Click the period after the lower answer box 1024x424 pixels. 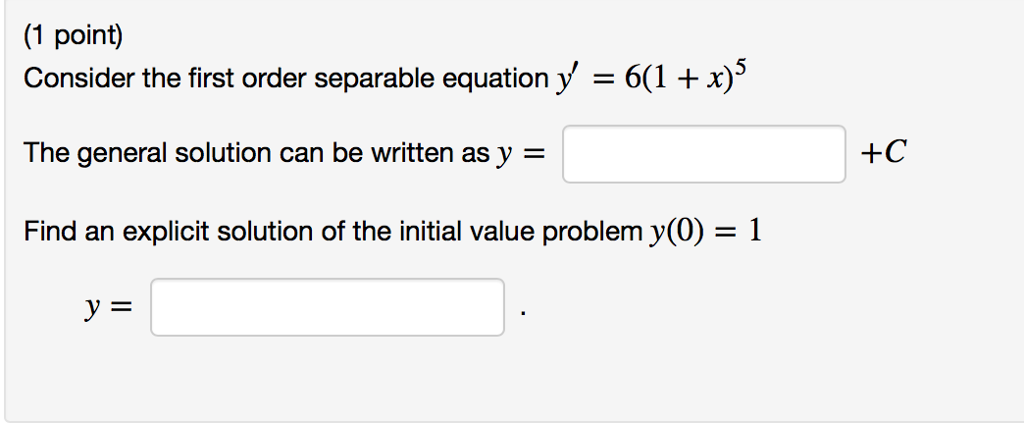coord(523,315)
